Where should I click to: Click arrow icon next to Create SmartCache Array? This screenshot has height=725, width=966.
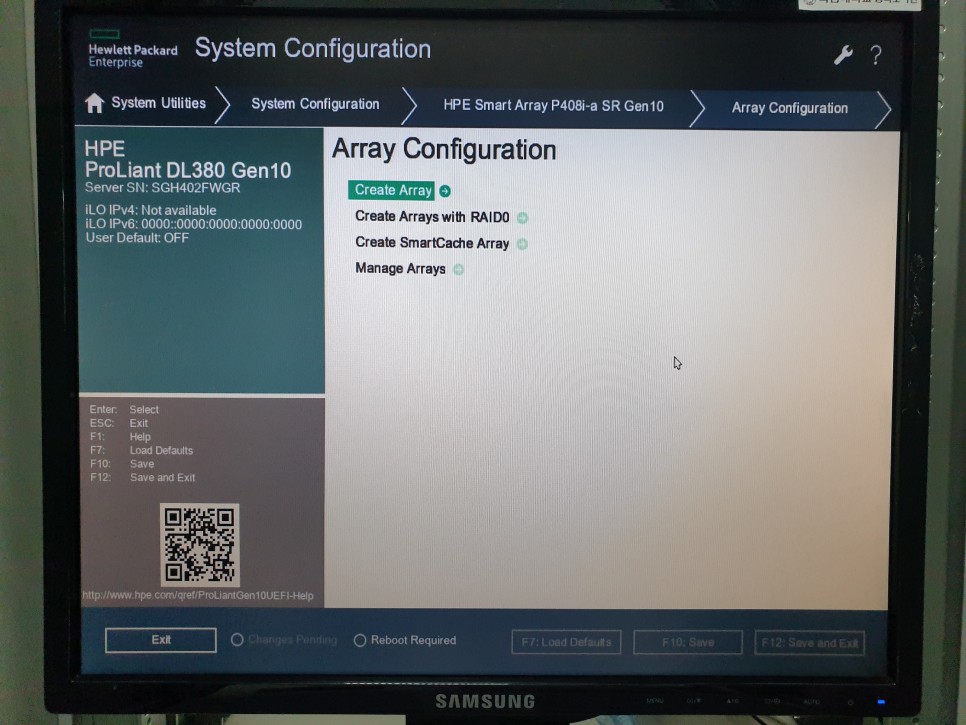click(522, 244)
